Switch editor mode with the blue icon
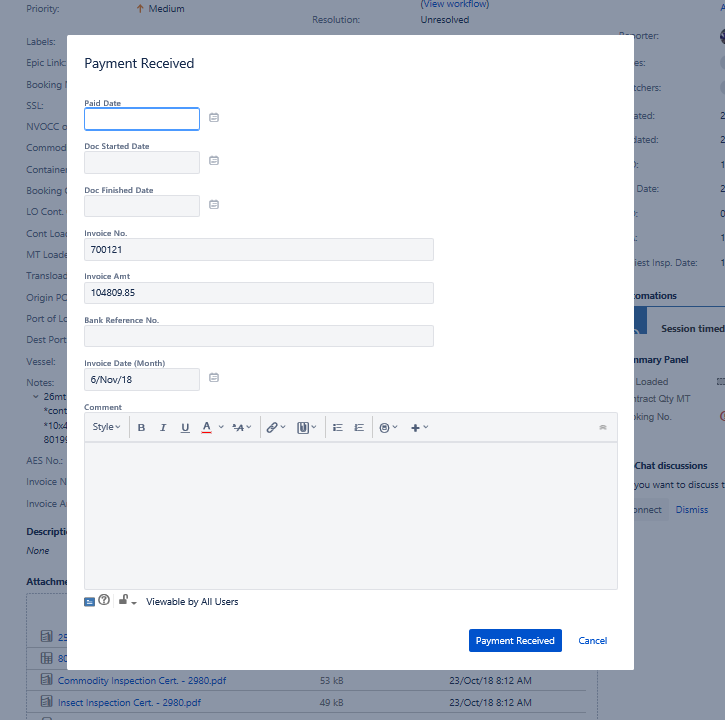The width and height of the screenshot is (725, 720). pyautogui.click(x=89, y=602)
